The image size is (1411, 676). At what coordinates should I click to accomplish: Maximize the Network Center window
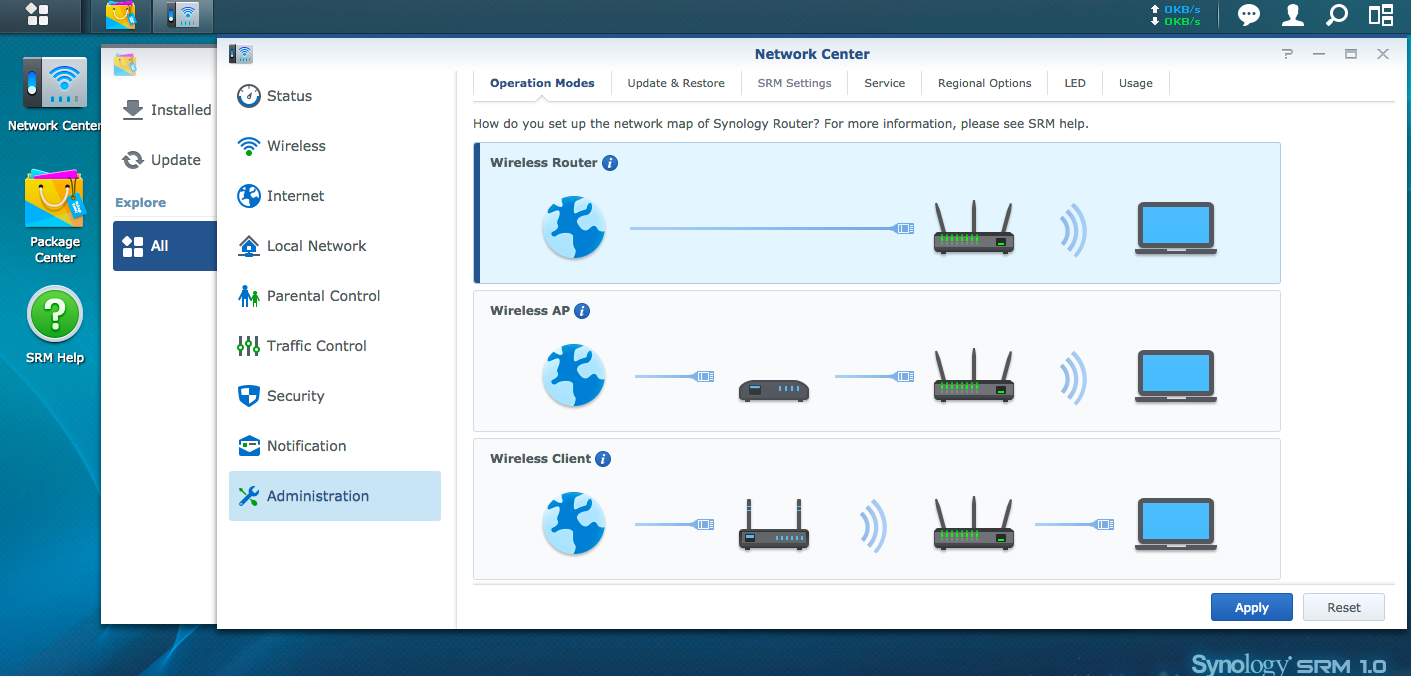point(1351,55)
